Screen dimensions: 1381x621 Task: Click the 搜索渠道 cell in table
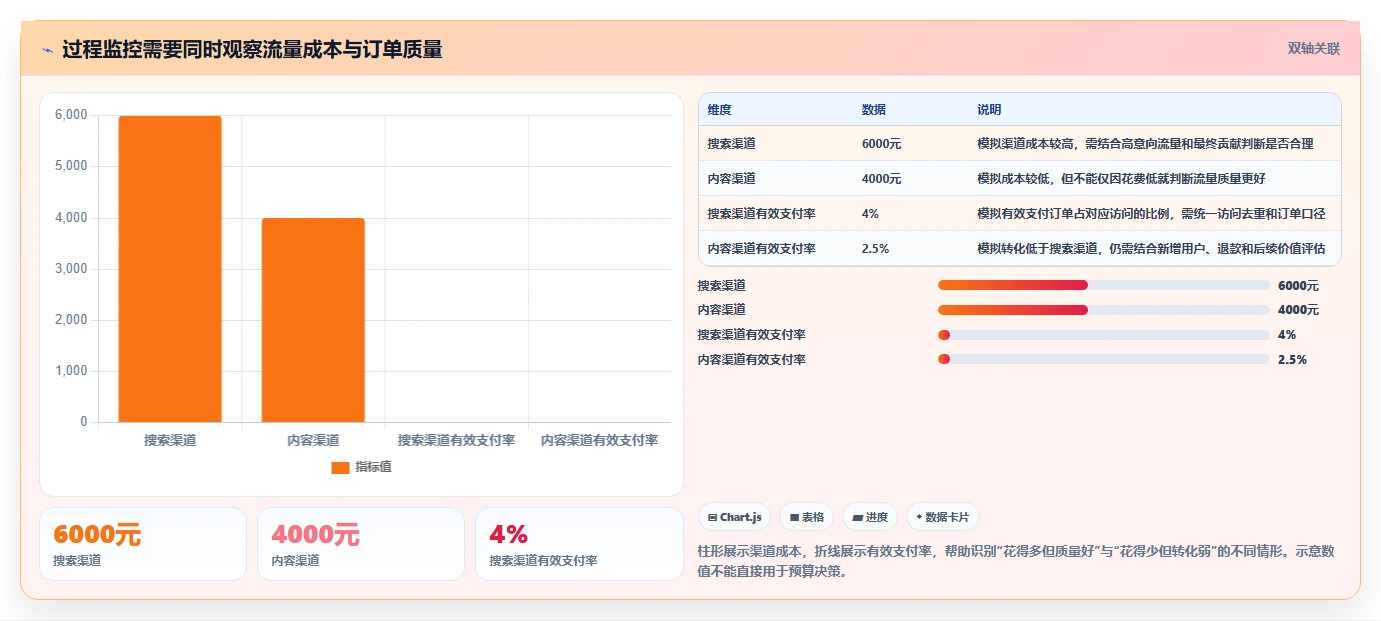[x=731, y=144]
